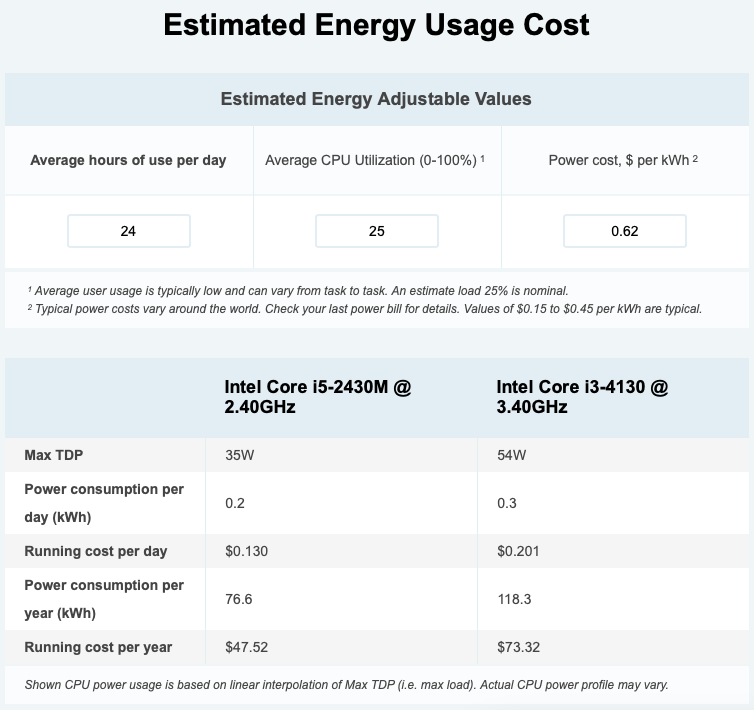Click the 54W Max TDP value
This screenshot has height=710, width=754.
click(x=511, y=455)
